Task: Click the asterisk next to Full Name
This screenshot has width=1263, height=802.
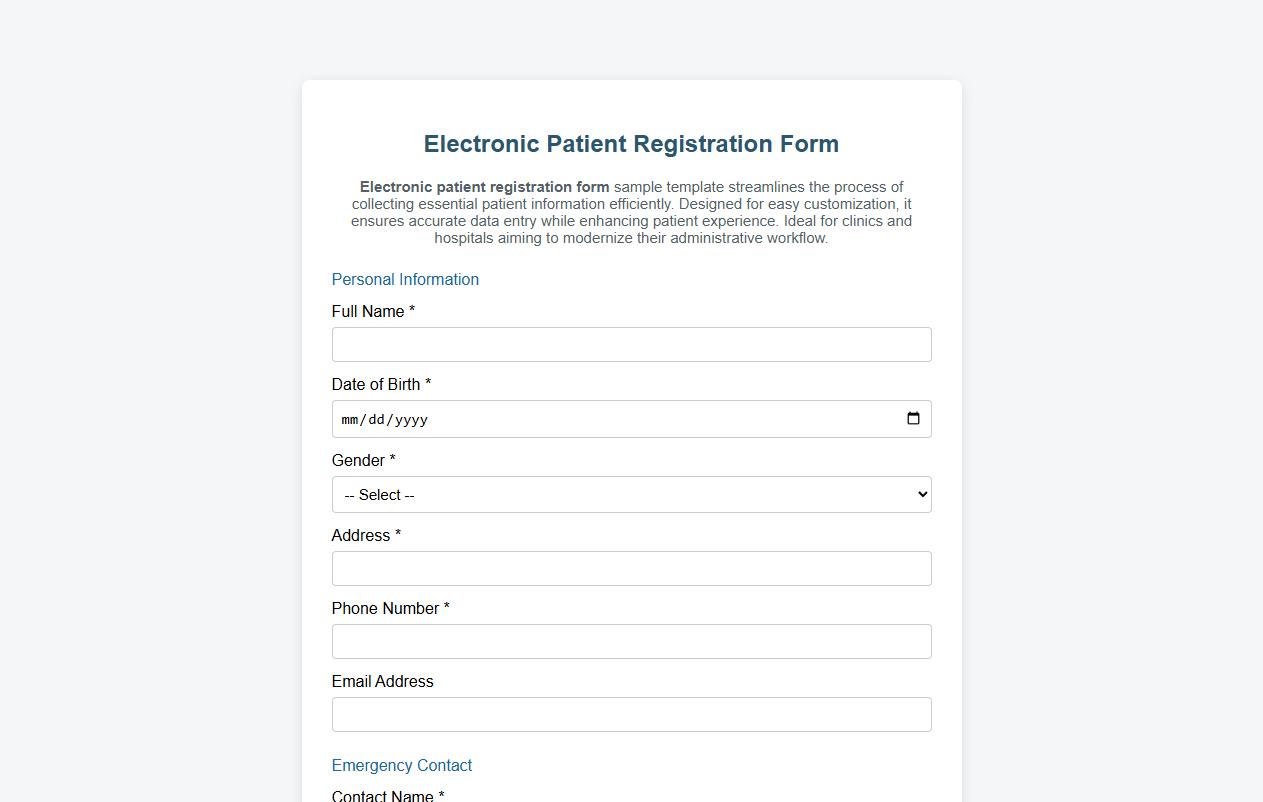Action: click(410, 311)
